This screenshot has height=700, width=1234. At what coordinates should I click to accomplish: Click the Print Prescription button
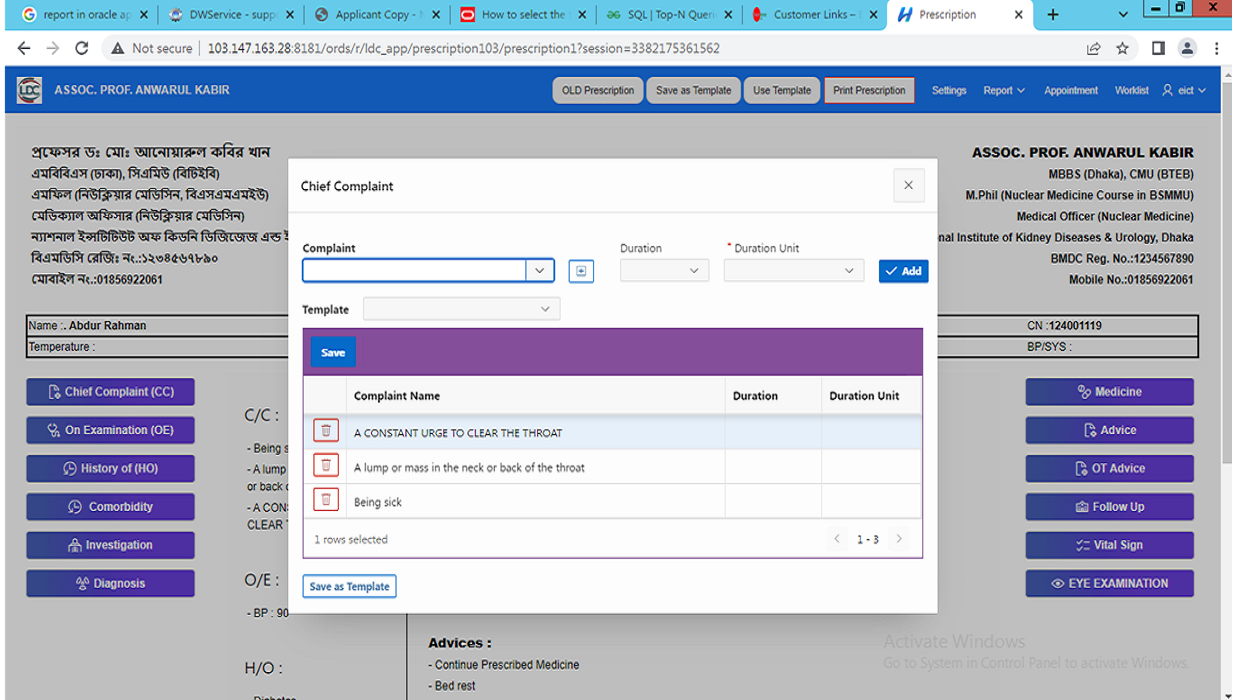pyautogui.click(x=868, y=91)
